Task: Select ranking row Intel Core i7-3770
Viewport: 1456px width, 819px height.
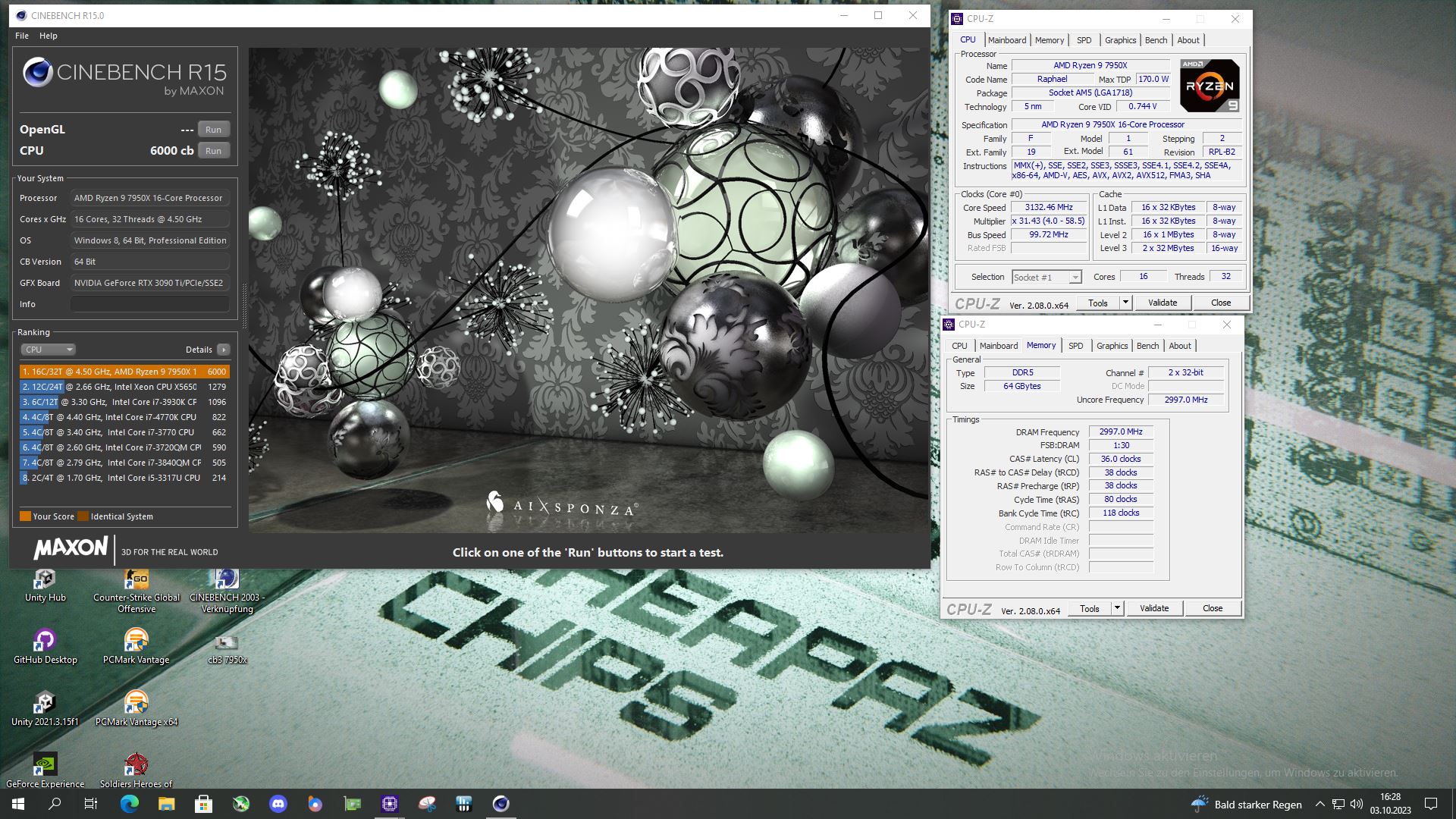Action: point(124,432)
